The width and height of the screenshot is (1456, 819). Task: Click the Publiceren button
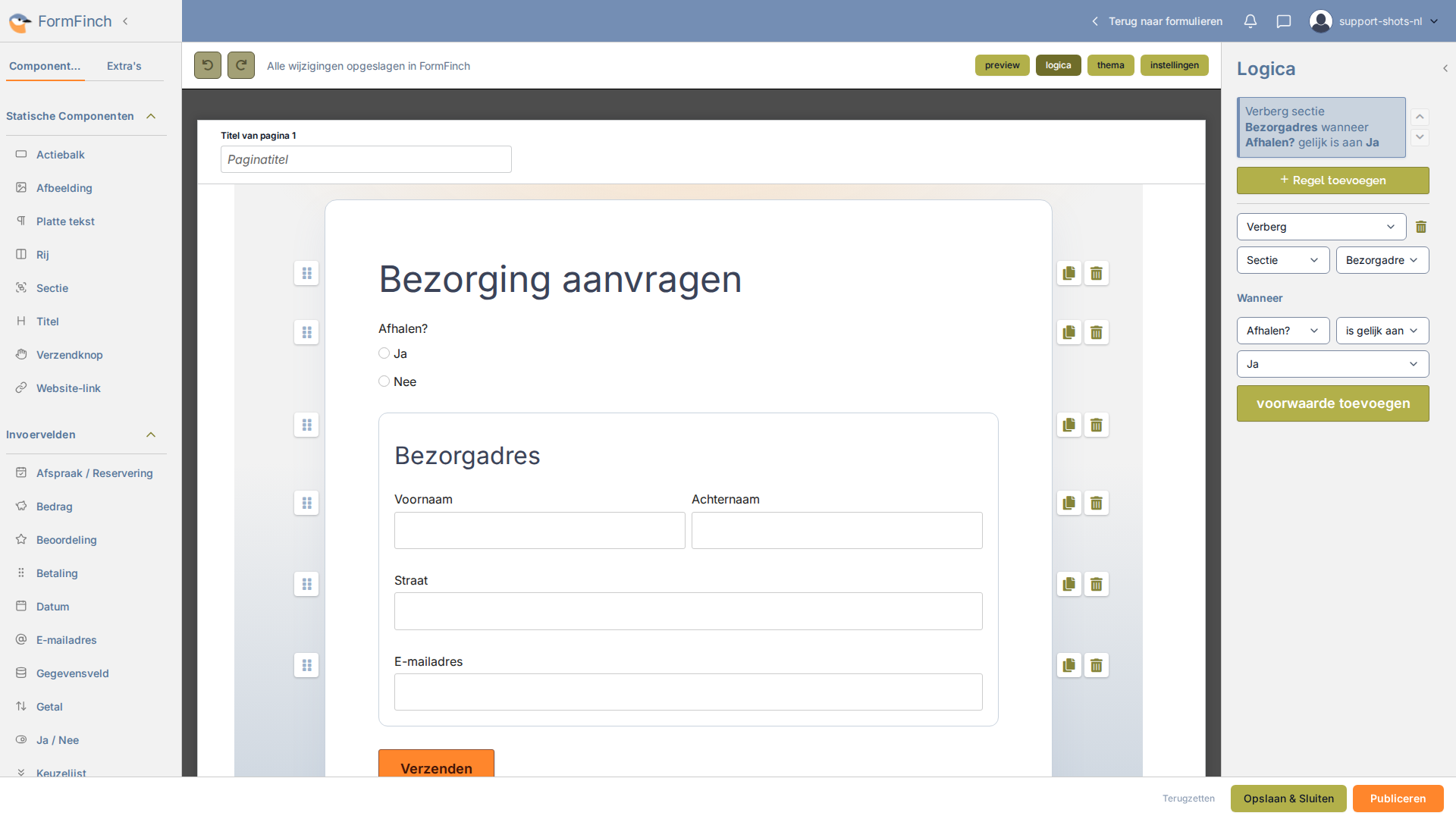pyautogui.click(x=1398, y=799)
